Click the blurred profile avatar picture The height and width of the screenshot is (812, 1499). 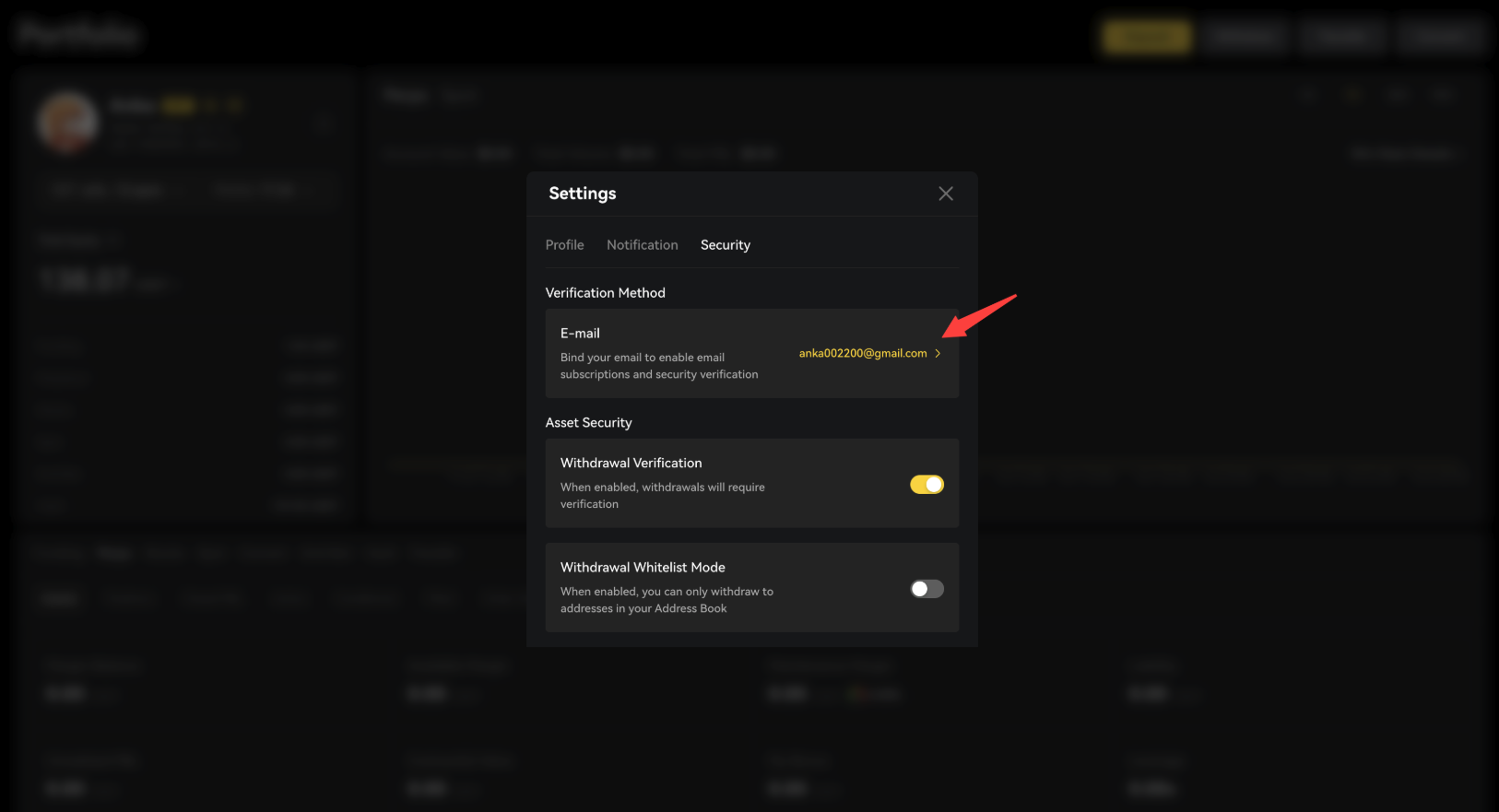[x=67, y=123]
